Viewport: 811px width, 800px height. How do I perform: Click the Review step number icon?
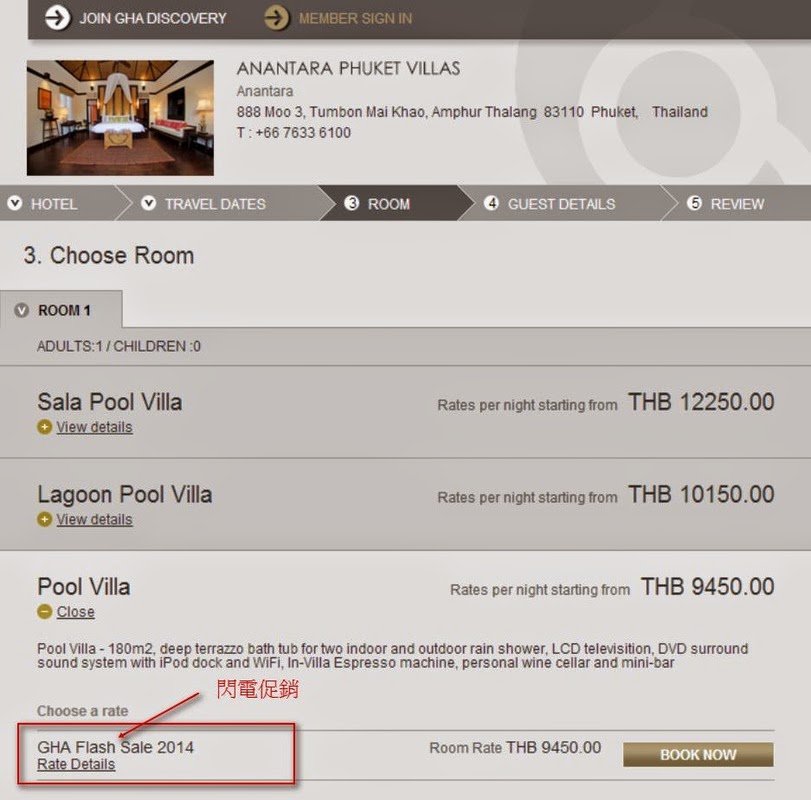(695, 204)
